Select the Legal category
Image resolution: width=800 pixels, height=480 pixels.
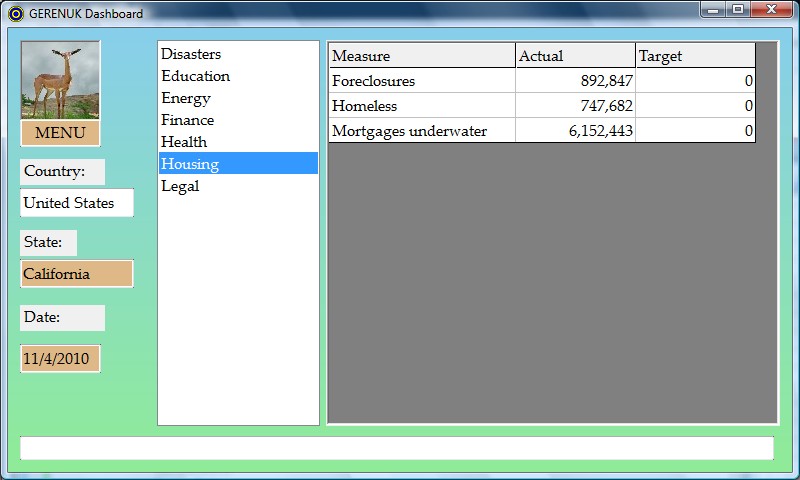[x=180, y=186]
